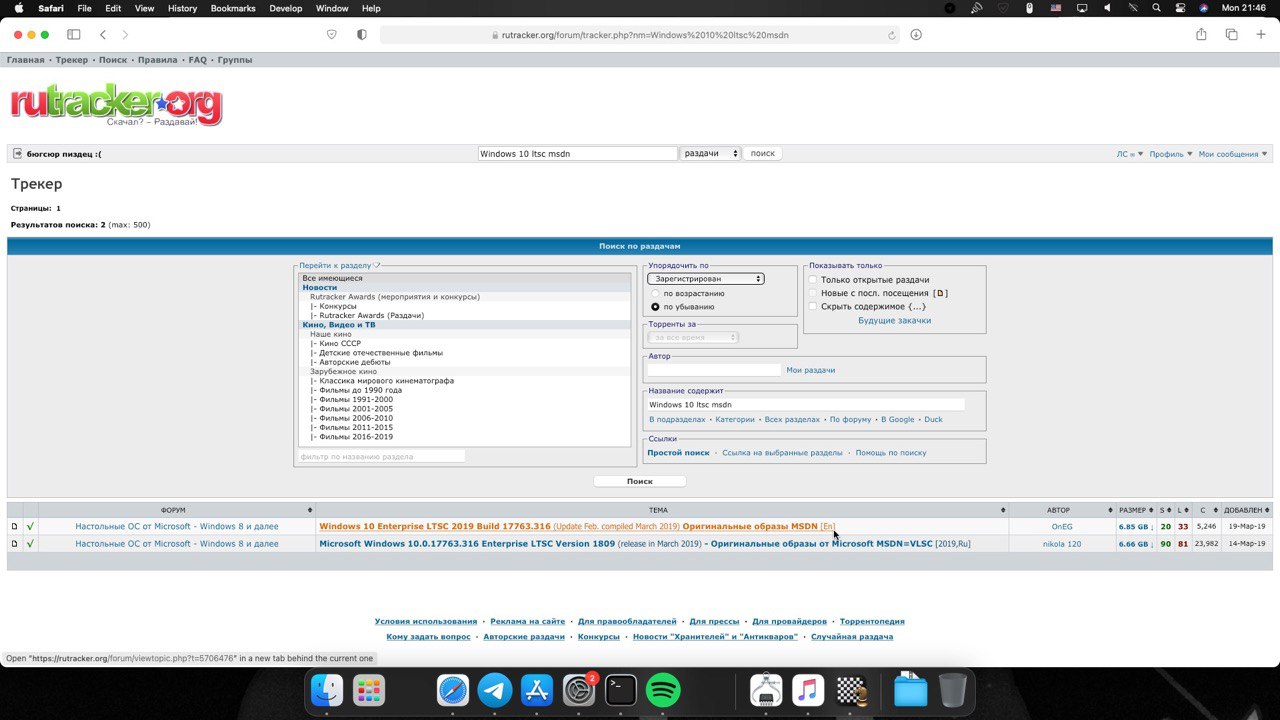The image size is (1280, 720).
Task: Click the volume icon in menu bar
Action: click(x=1107, y=8)
